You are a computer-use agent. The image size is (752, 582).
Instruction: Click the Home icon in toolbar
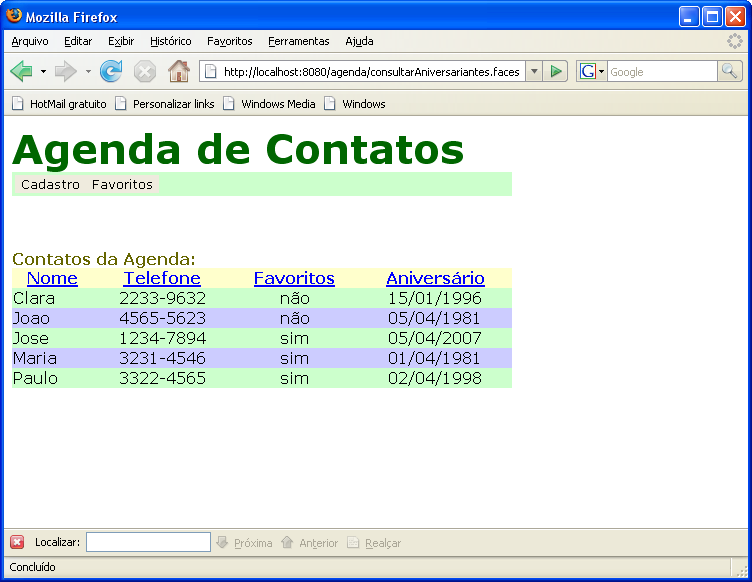pos(178,71)
